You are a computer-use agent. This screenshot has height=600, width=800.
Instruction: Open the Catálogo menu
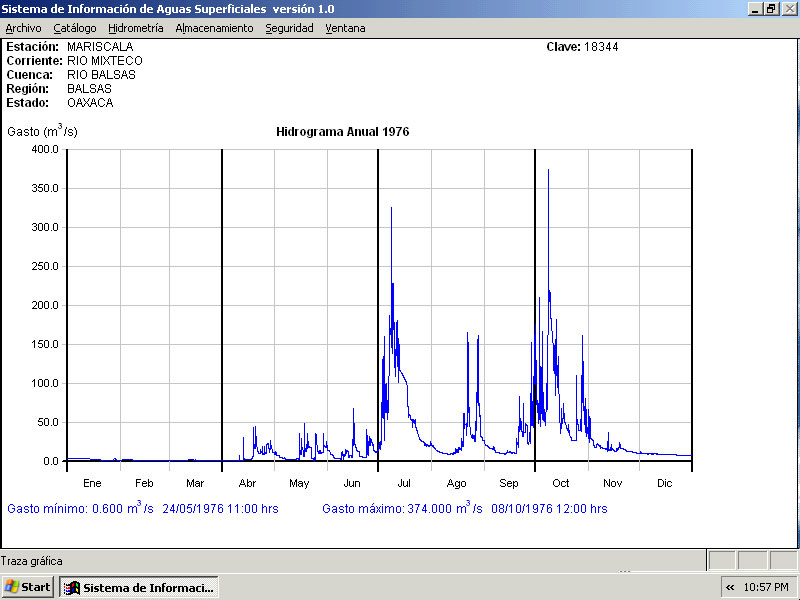click(75, 28)
